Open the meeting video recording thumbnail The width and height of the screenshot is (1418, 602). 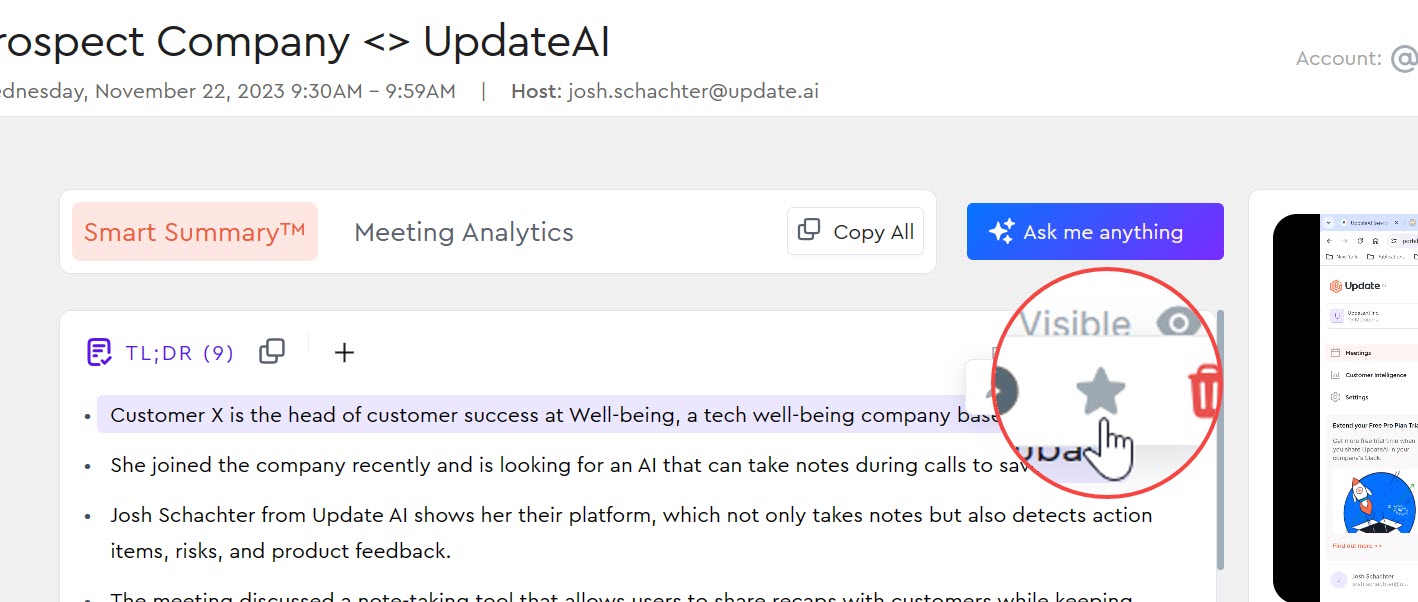pos(1345,408)
